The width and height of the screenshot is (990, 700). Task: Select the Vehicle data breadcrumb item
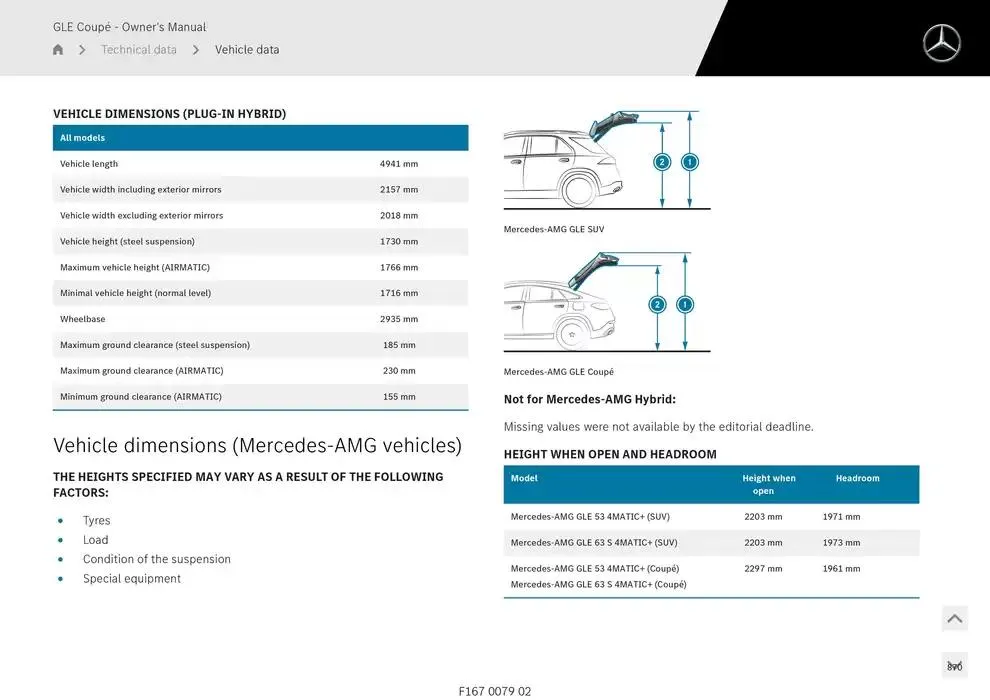(x=247, y=50)
